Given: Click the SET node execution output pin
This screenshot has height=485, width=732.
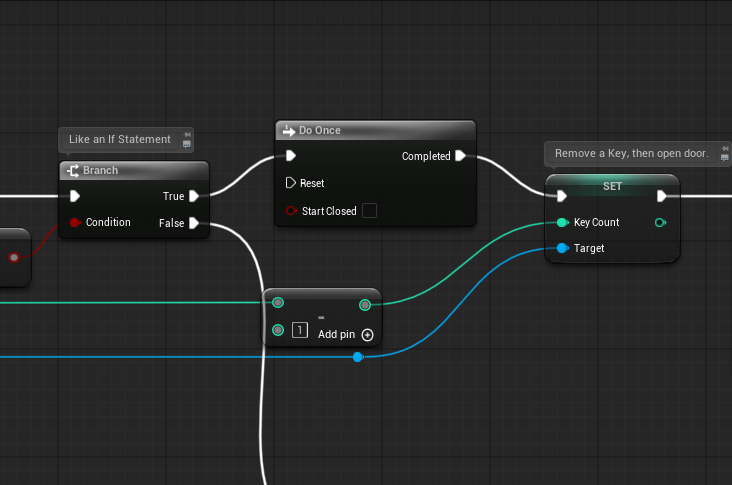Looking at the screenshot, I should click(662, 196).
